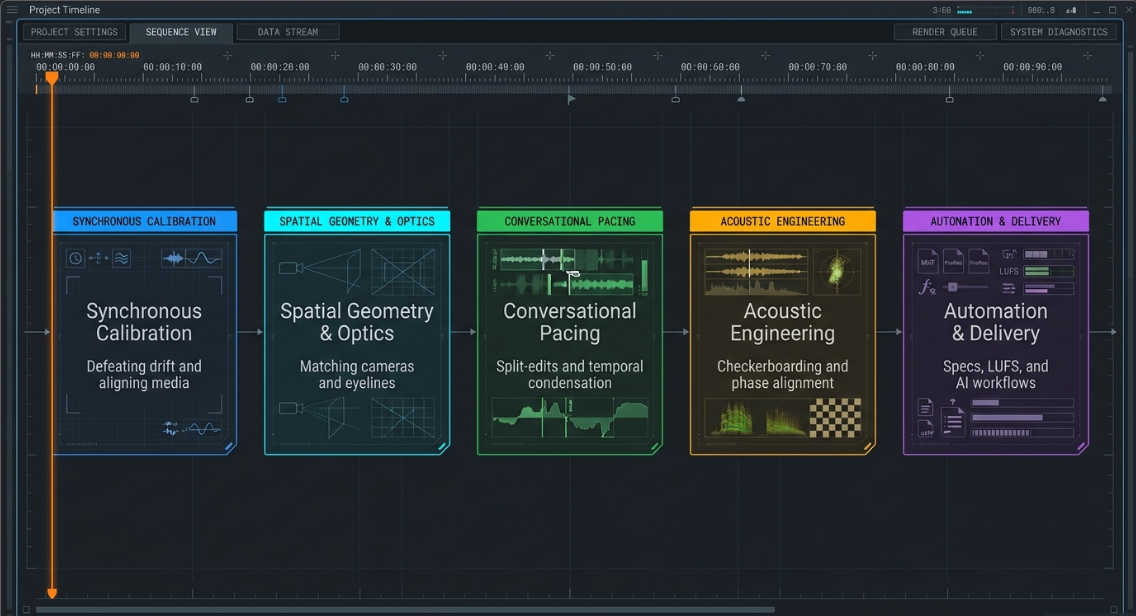The image size is (1136, 616).
Task: Open the hamburger menu beside Project Timeline
Action: [12, 9]
